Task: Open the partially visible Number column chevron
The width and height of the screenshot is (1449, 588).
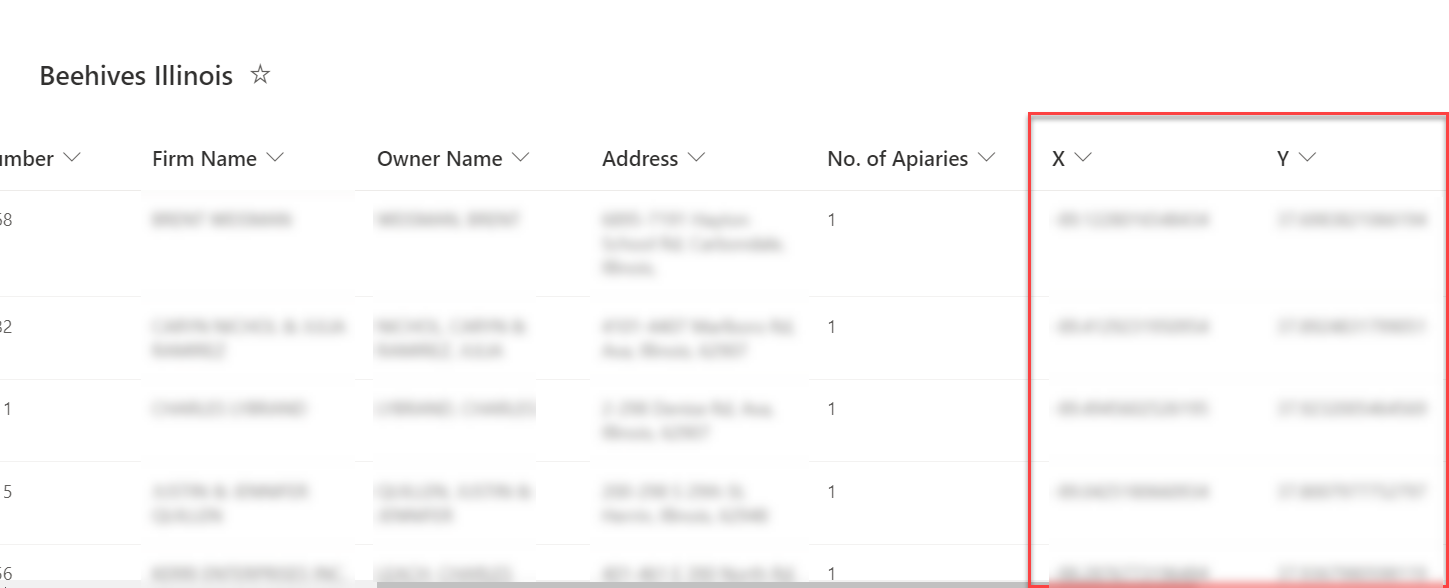Action: click(71, 158)
